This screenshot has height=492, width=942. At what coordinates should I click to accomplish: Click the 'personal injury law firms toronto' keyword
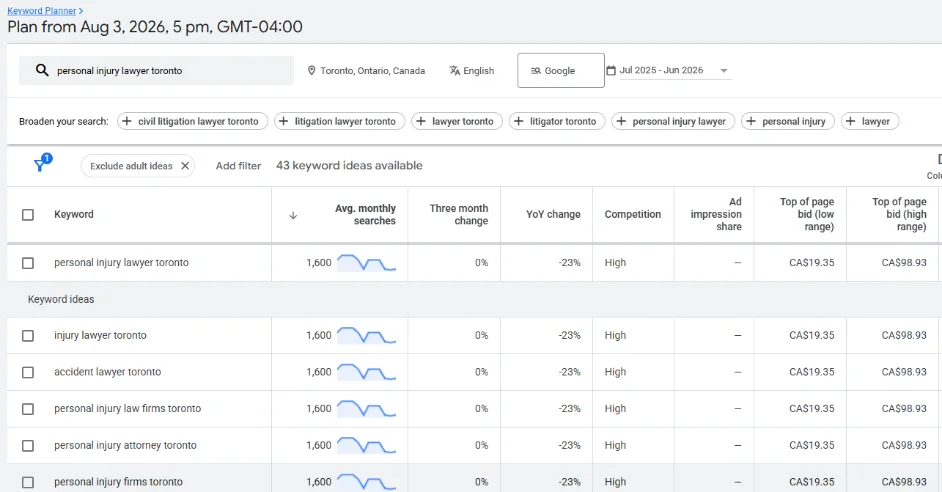[x=127, y=408]
